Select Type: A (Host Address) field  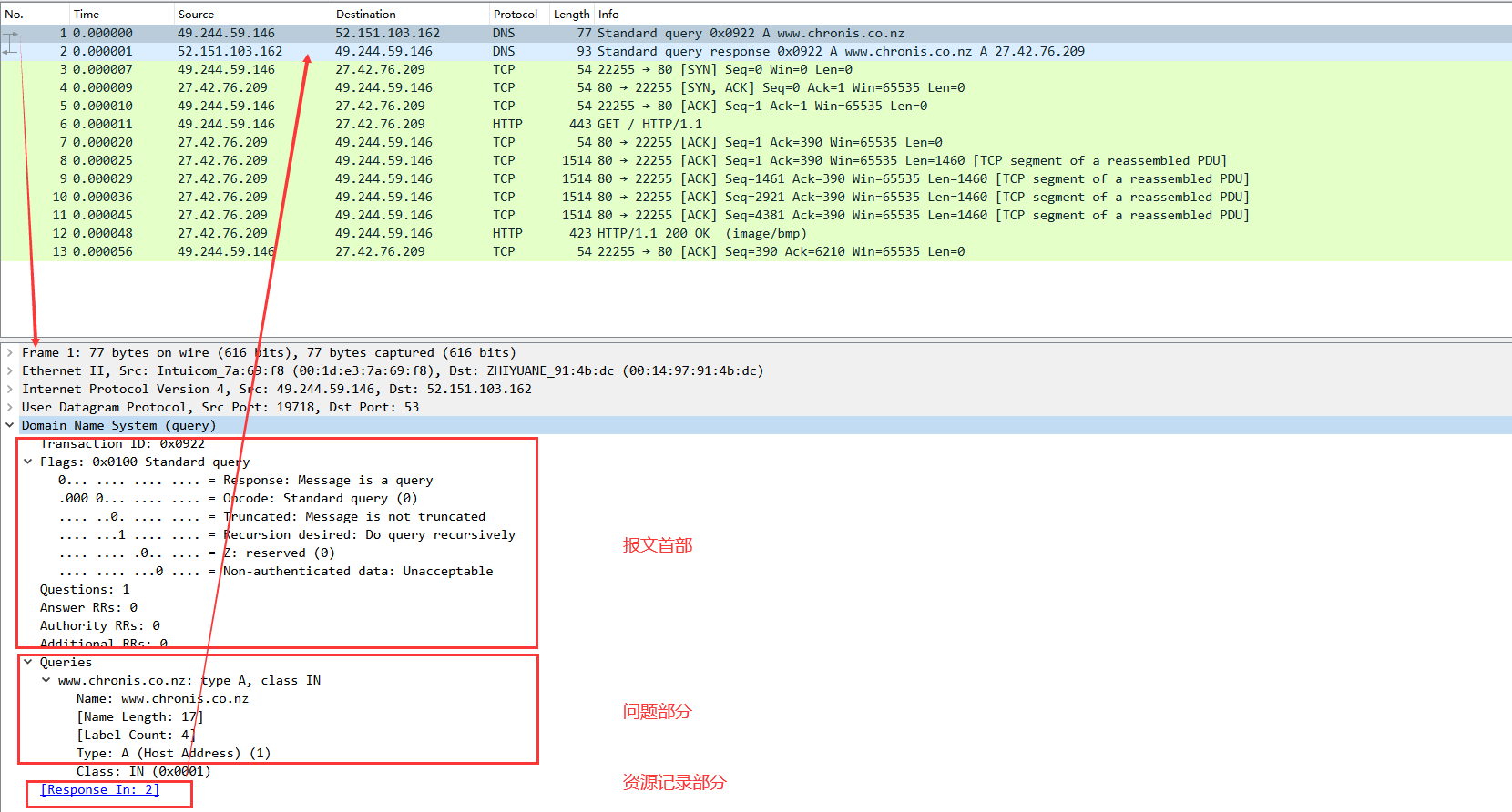(x=173, y=753)
